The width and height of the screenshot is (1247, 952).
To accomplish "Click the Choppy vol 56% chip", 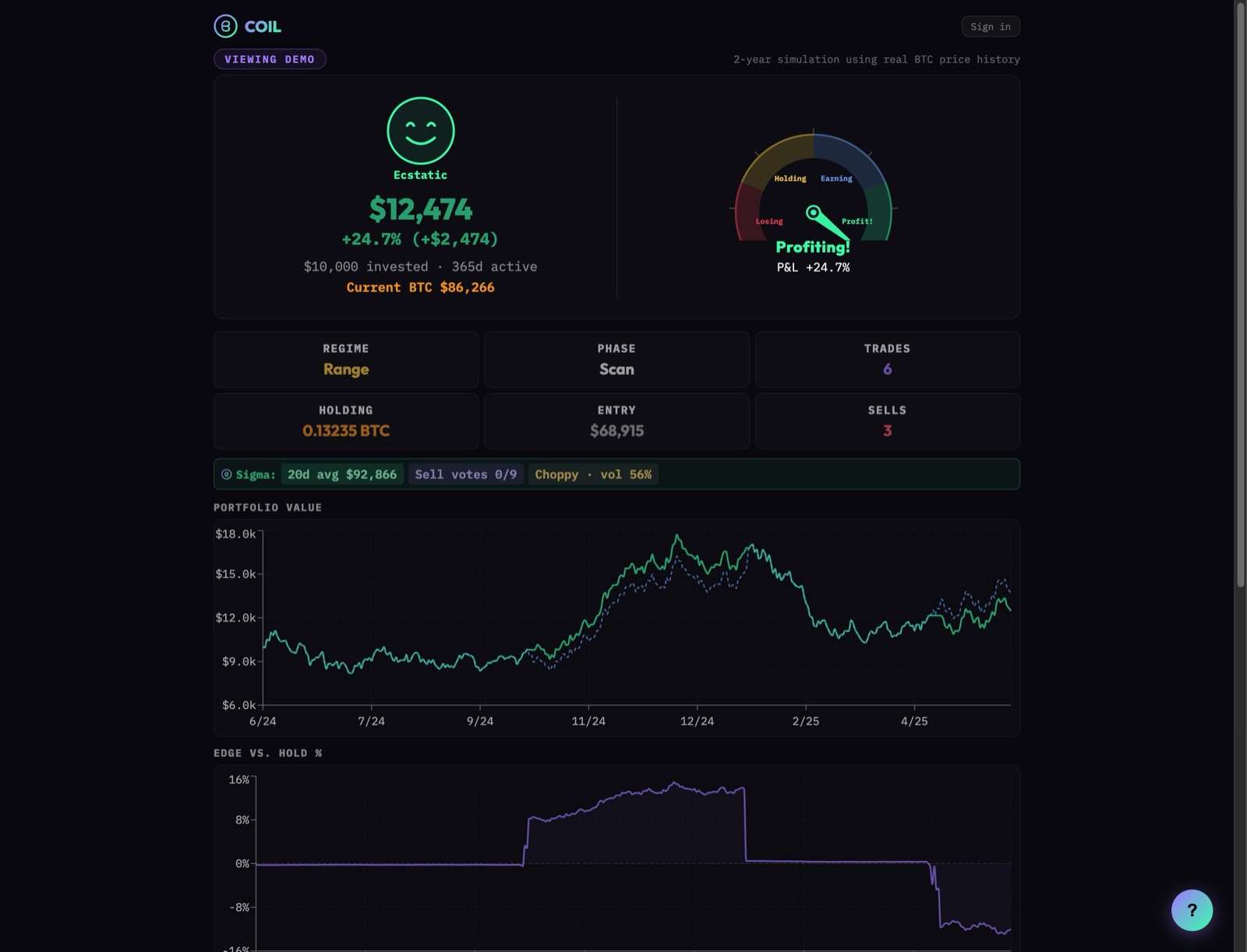I will click(593, 474).
